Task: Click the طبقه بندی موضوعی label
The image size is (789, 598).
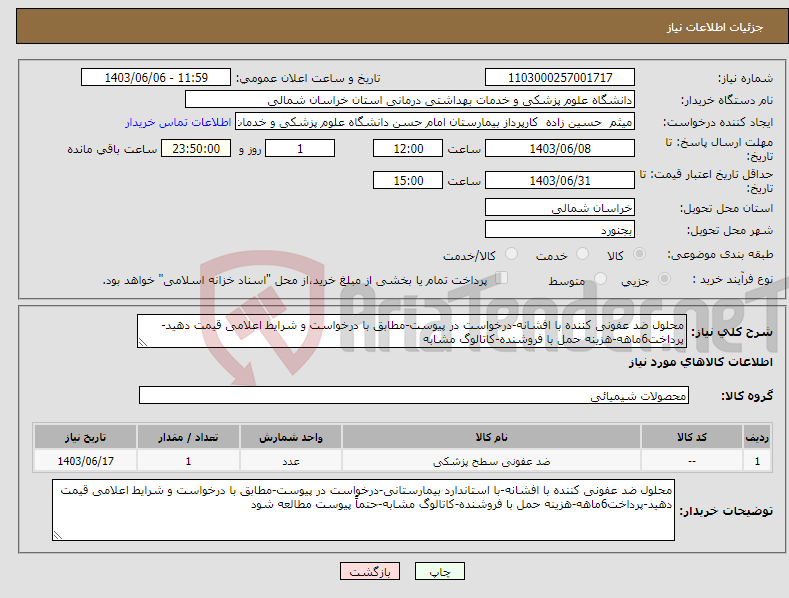Action: [720, 254]
